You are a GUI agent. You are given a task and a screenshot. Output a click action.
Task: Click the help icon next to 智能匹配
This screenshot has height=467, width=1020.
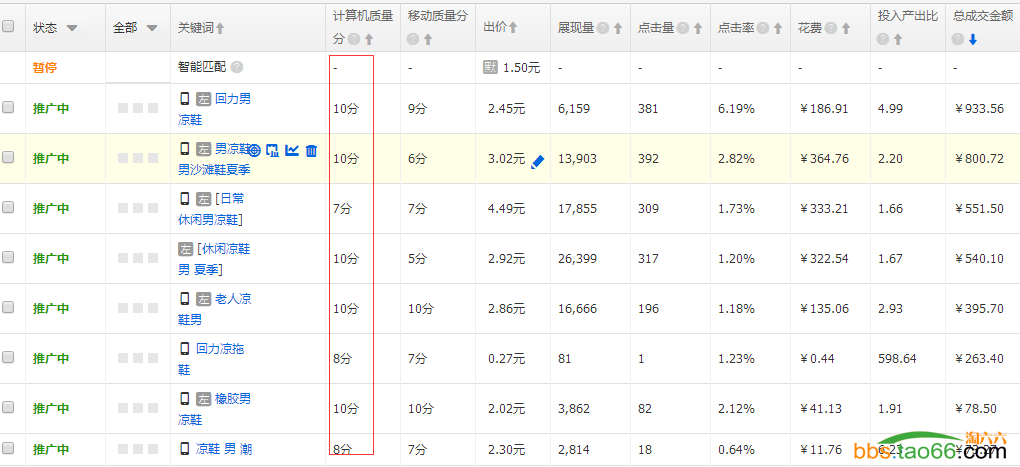[x=237, y=67]
